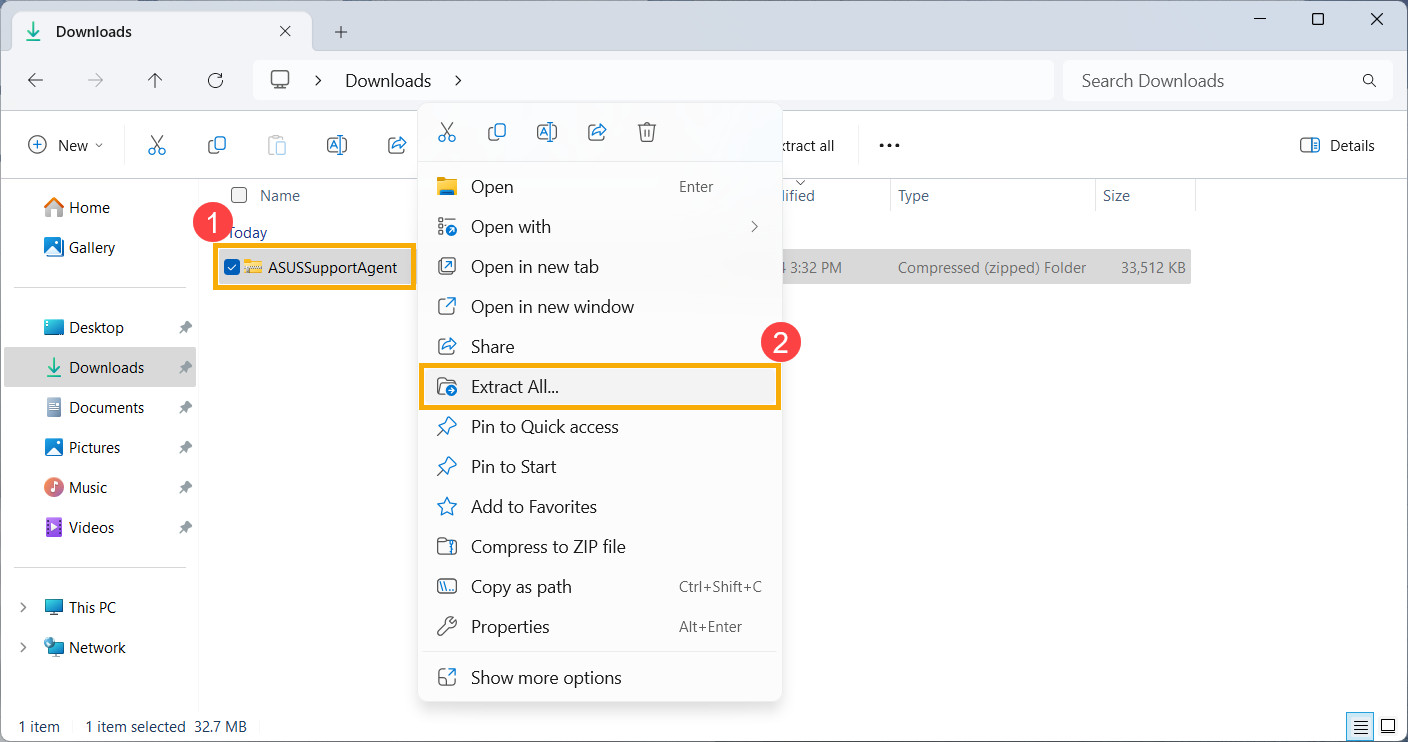Click Show more options

coord(600,678)
